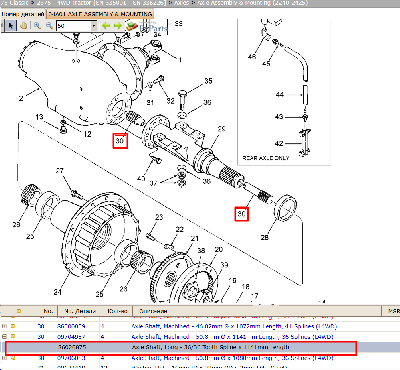The image size is (400, 370).
Task: Click callout number 43 in rear axle inset
Action: point(279,117)
